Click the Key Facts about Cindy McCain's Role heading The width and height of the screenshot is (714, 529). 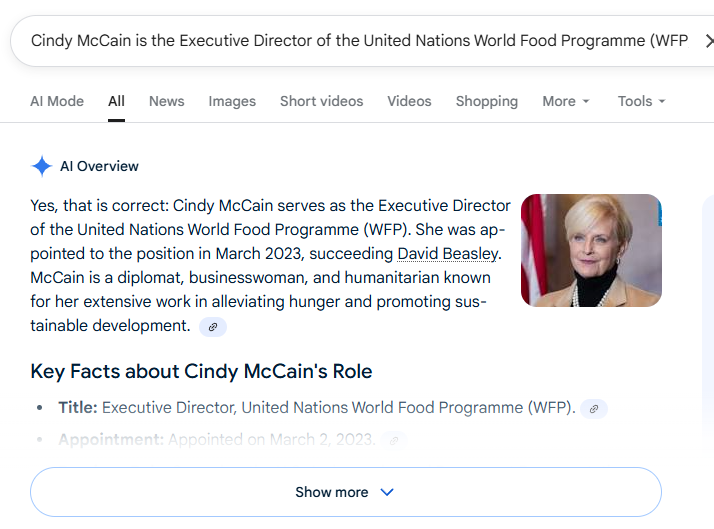pos(201,371)
